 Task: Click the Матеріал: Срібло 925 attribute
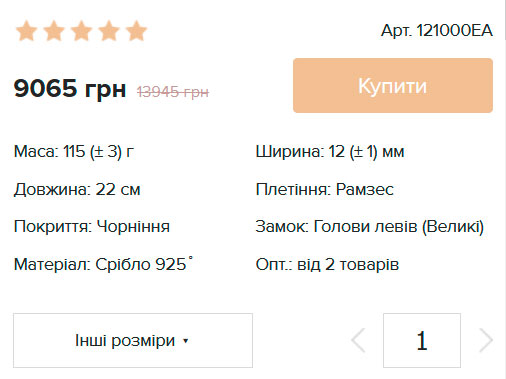(x=103, y=264)
